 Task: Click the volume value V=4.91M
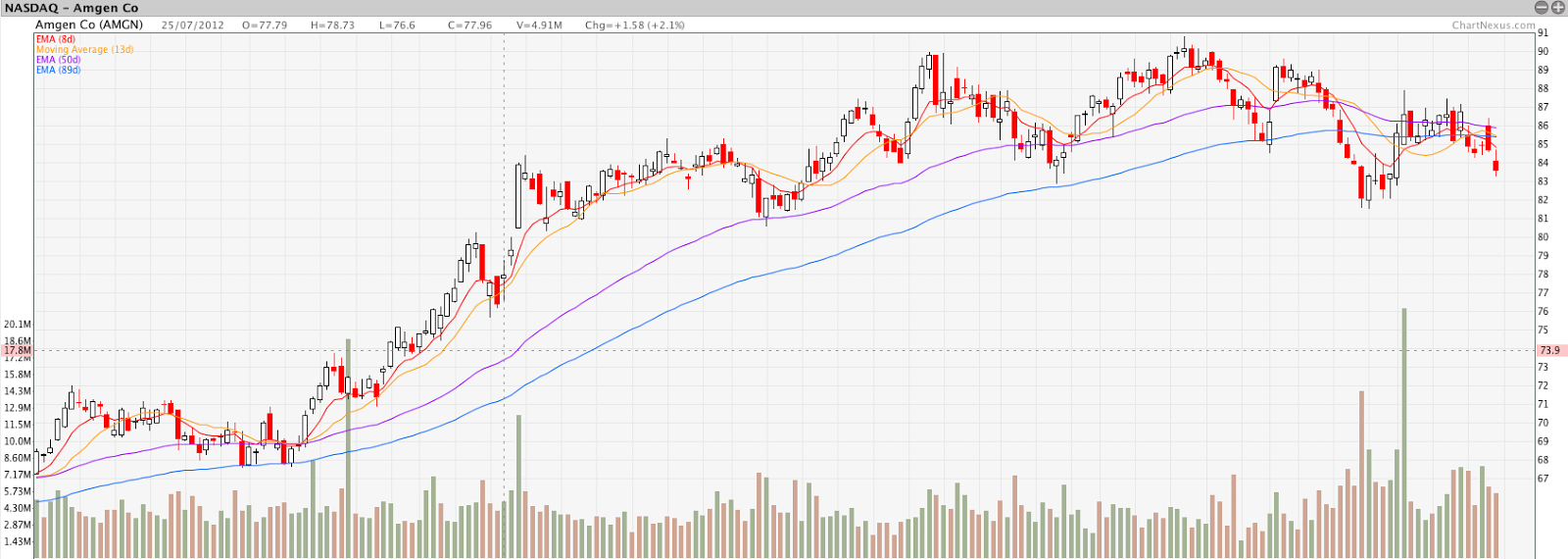pos(539,25)
